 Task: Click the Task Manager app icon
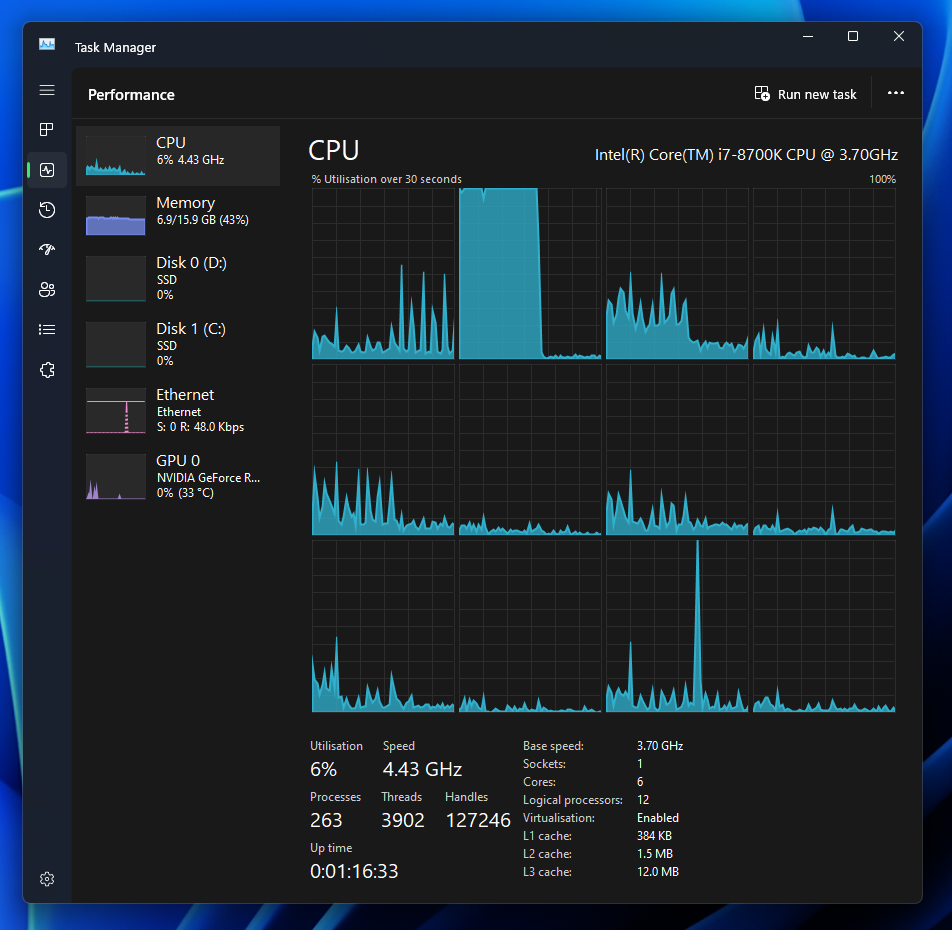[x=47, y=44]
